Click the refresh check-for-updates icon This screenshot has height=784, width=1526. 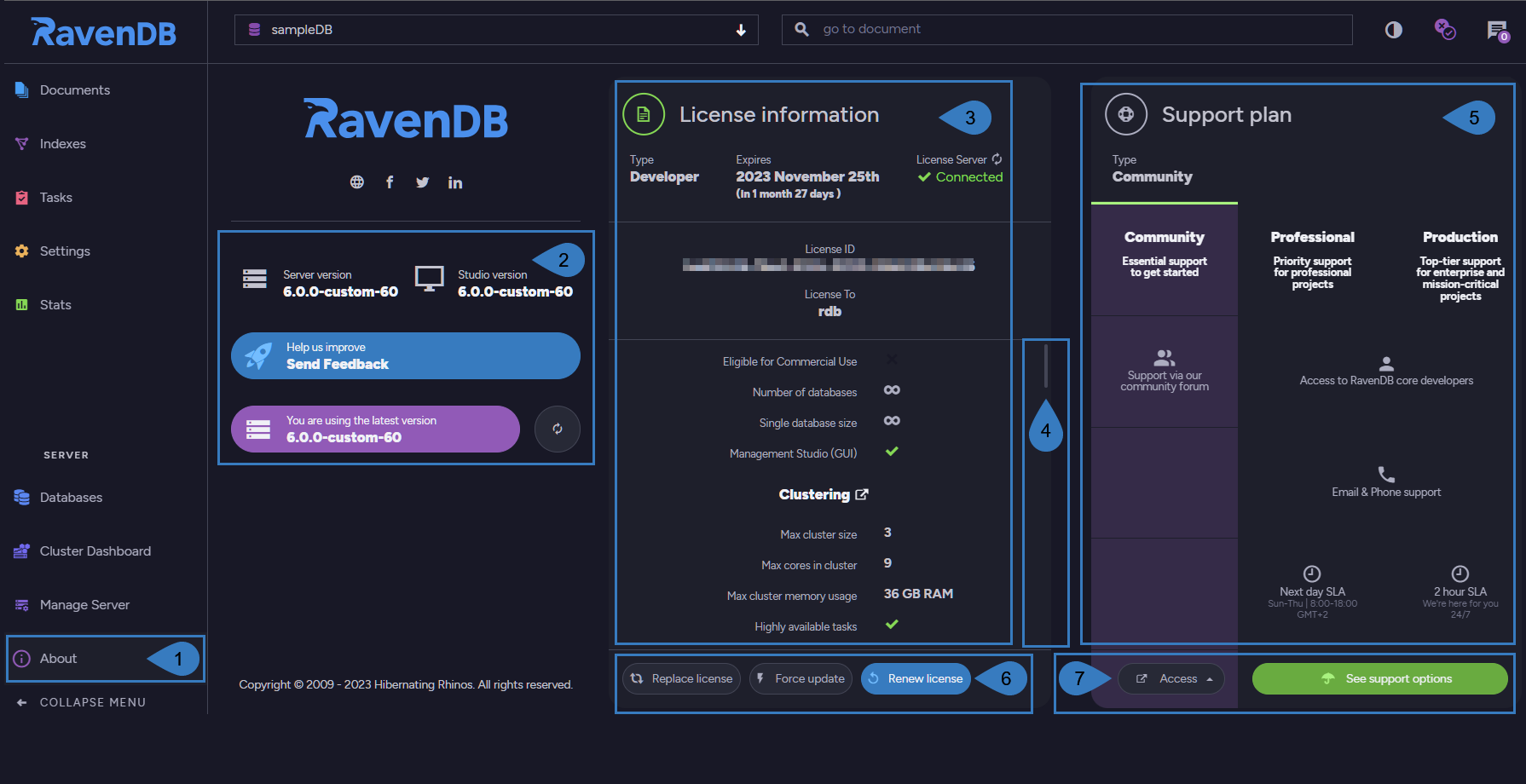coord(558,429)
